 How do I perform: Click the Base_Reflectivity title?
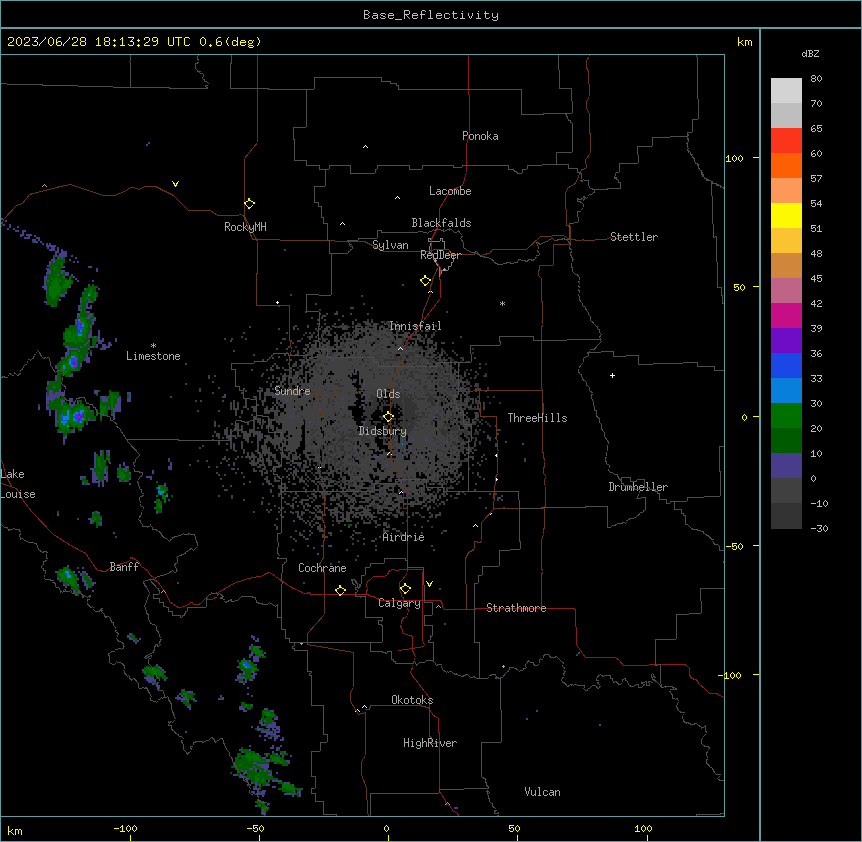431,15
